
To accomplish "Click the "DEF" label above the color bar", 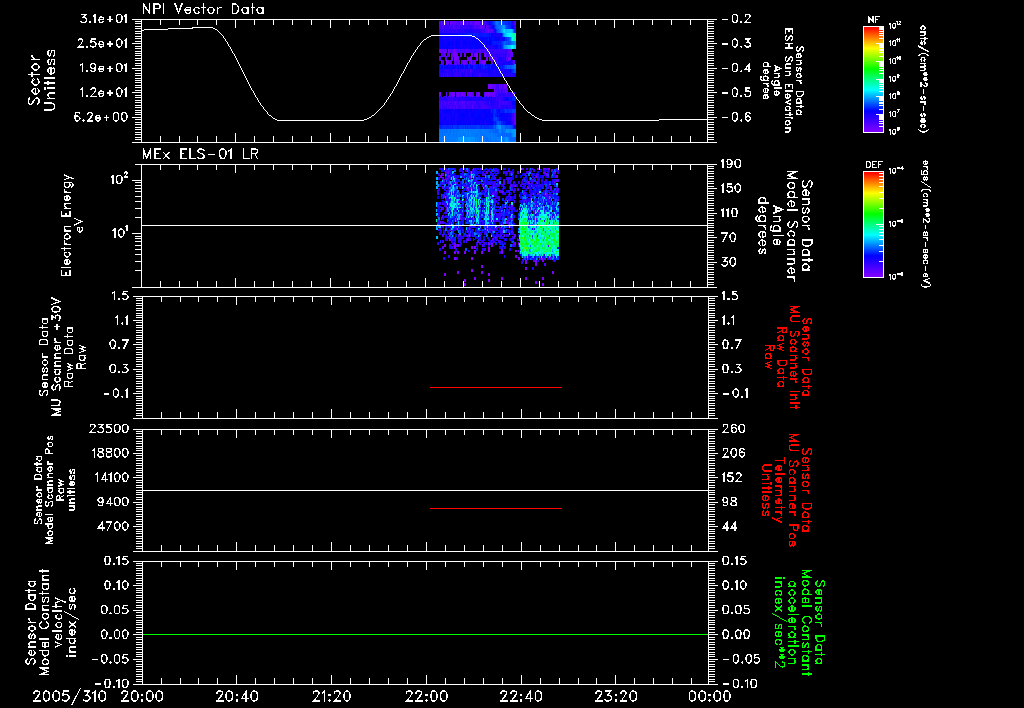I will click(873, 165).
